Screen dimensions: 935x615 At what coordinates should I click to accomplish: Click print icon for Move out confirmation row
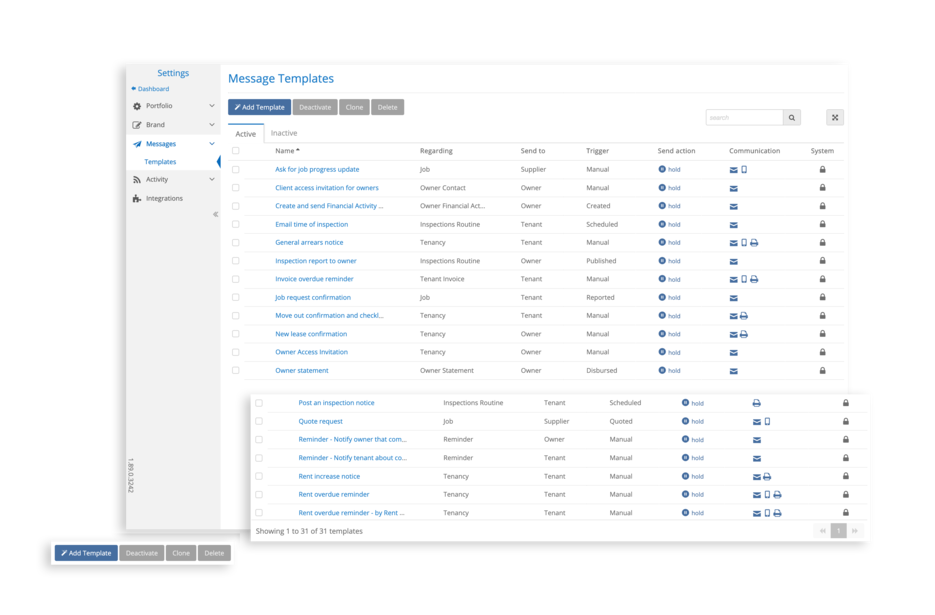[744, 316]
